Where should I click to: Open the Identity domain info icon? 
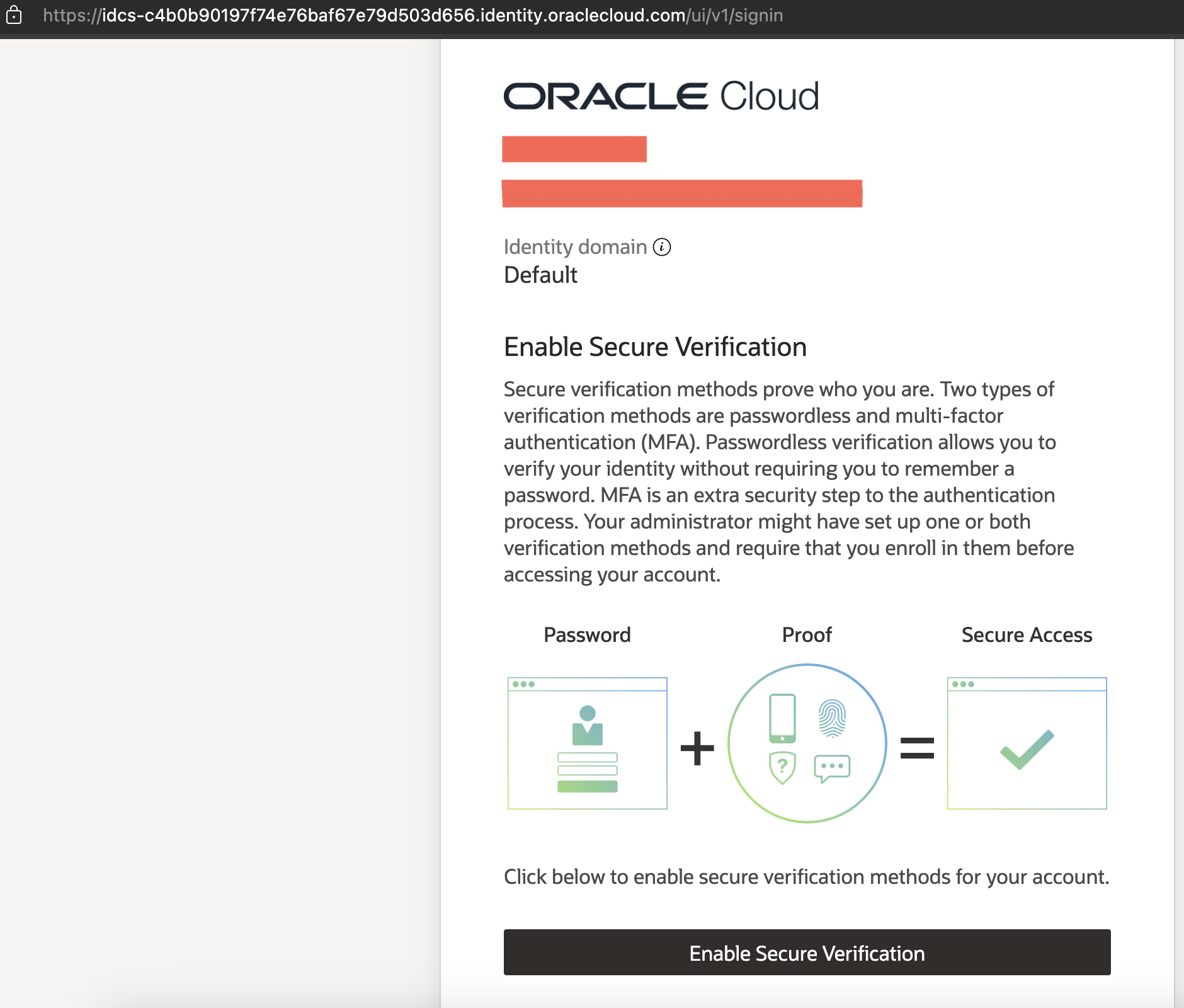tap(662, 247)
